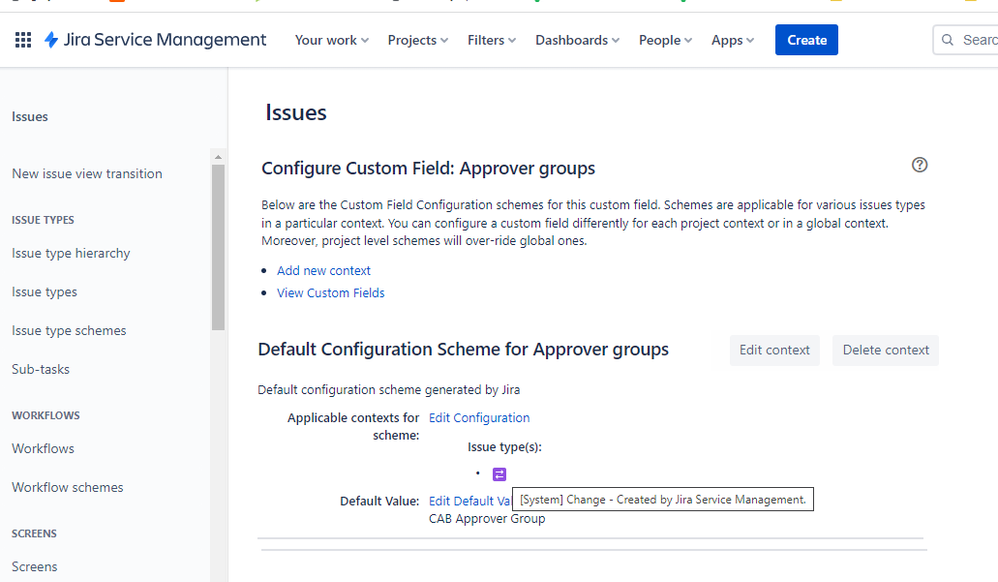Open Workflow schemes in the sidebar

(67, 487)
